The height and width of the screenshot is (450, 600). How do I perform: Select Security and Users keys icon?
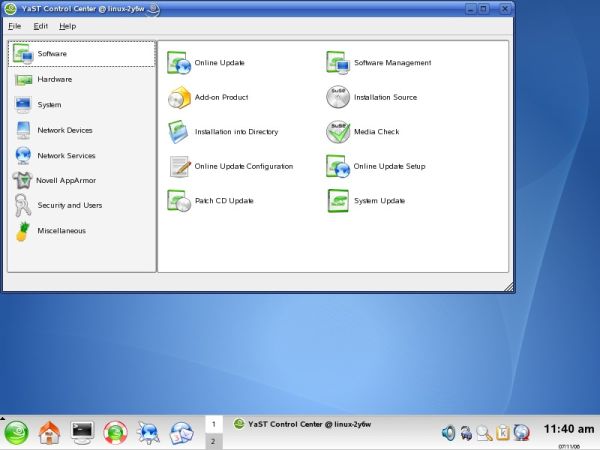point(23,205)
